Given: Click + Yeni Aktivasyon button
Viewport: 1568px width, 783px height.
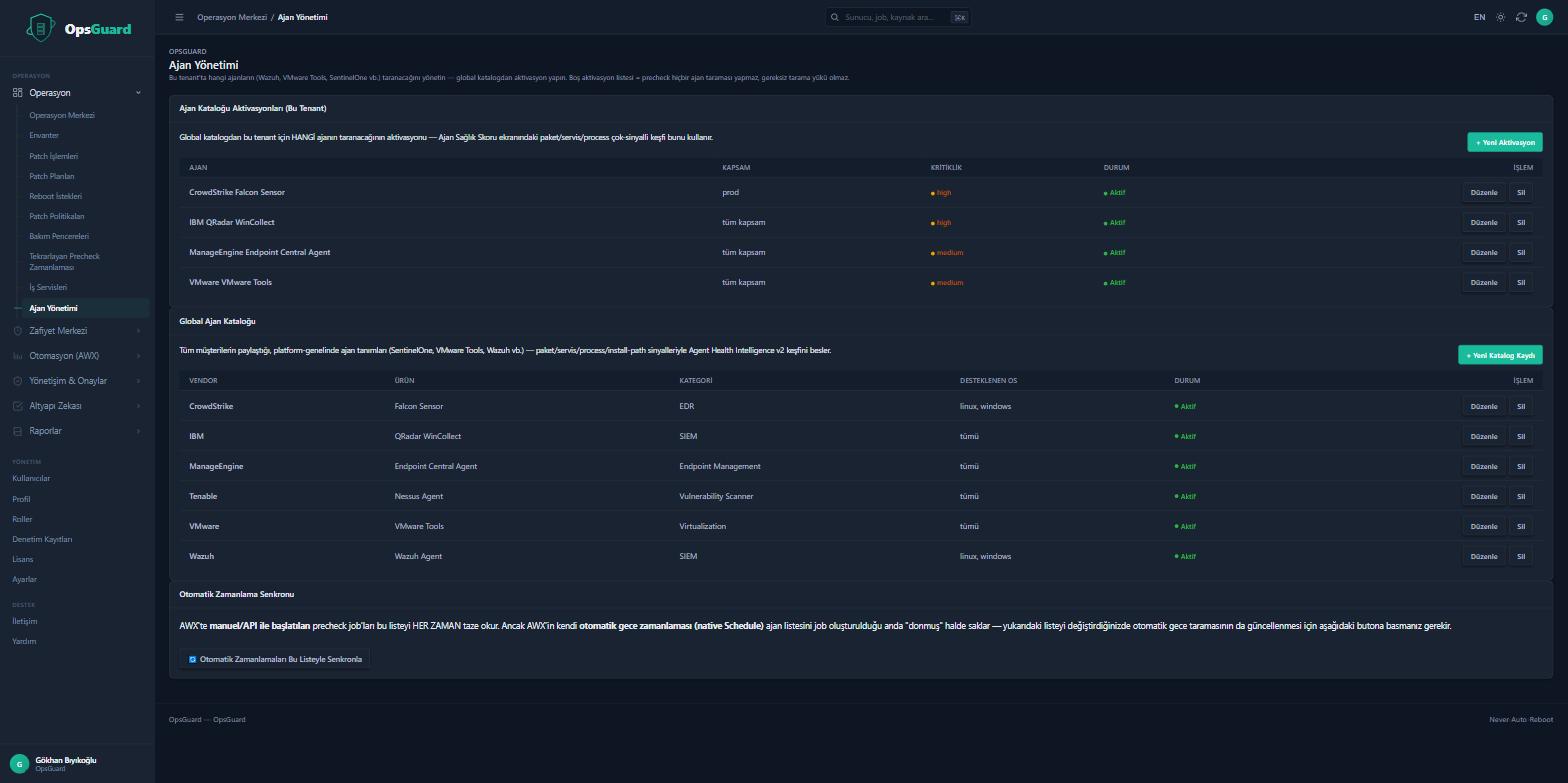Looking at the screenshot, I should pyautogui.click(x=1505, y=142).
